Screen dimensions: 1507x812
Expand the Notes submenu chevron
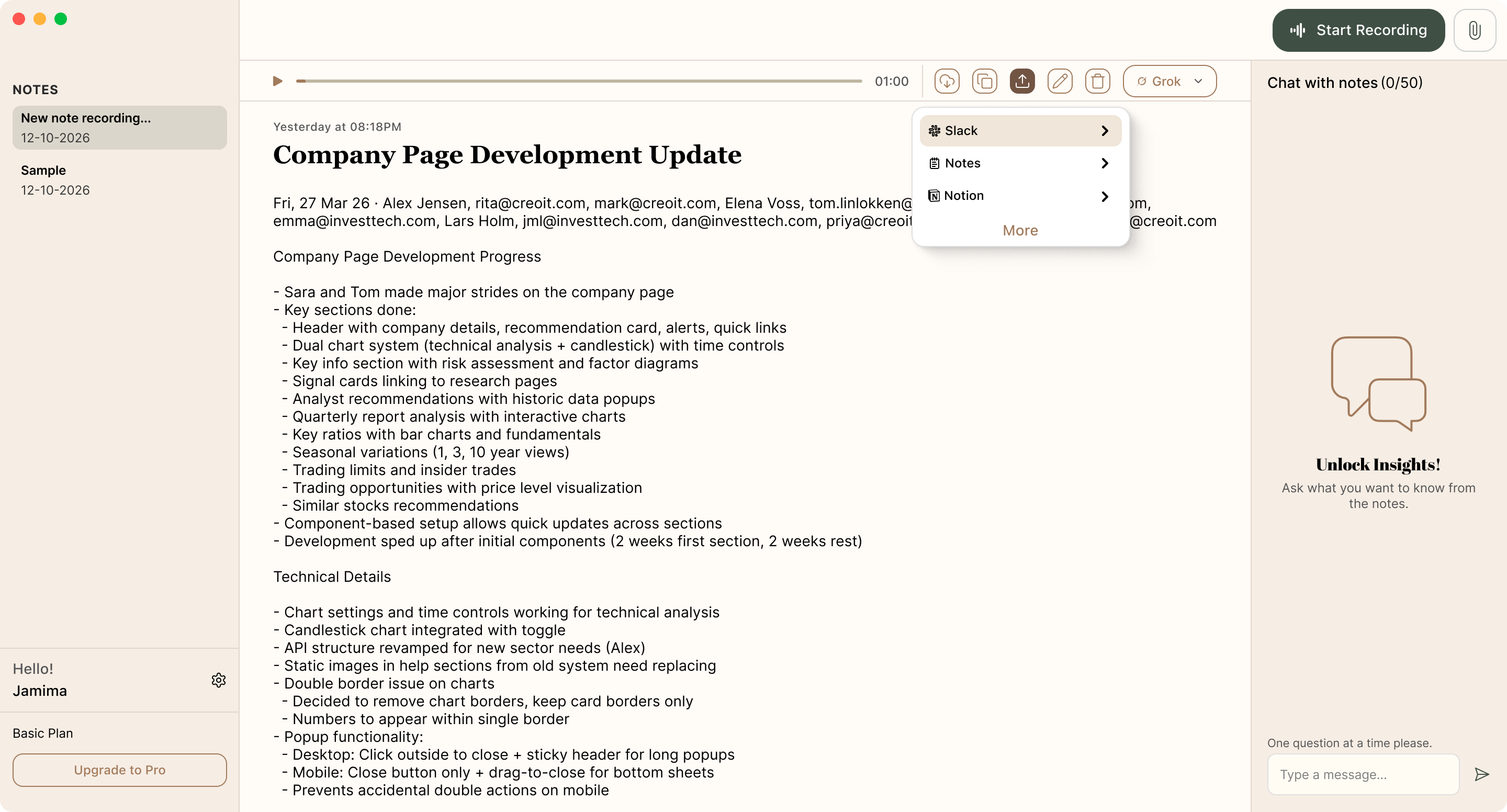pos(1105,163)
